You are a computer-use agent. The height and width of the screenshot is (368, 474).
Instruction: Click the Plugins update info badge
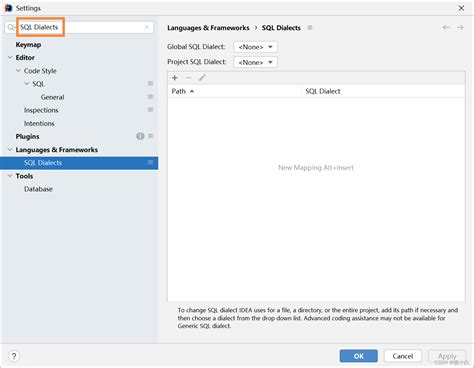point(140,136)
